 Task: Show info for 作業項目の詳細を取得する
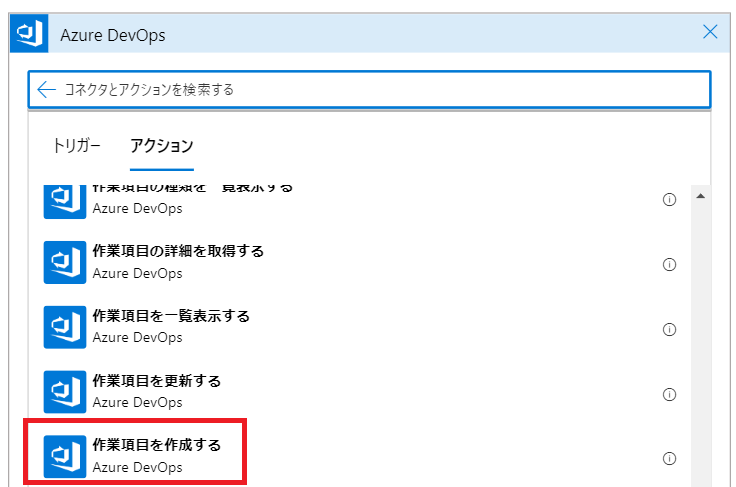pos(669,265)
